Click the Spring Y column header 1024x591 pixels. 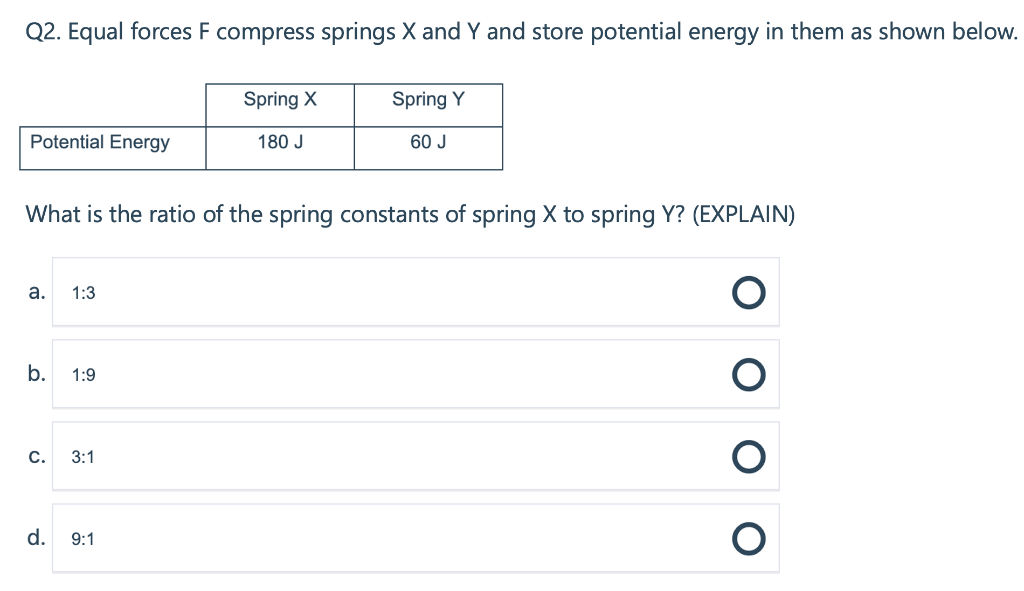[428, 99]
